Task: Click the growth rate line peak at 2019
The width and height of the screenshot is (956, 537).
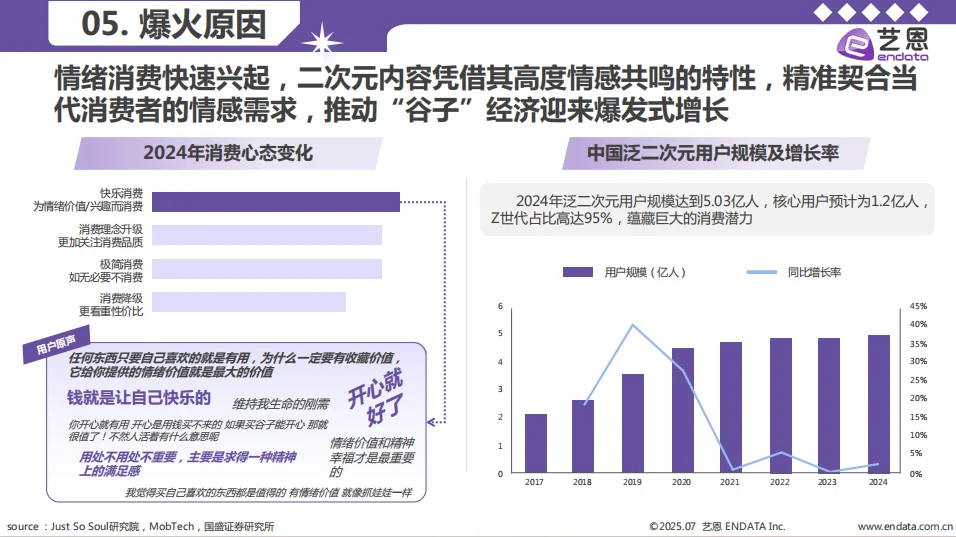Action: point(633,325)
